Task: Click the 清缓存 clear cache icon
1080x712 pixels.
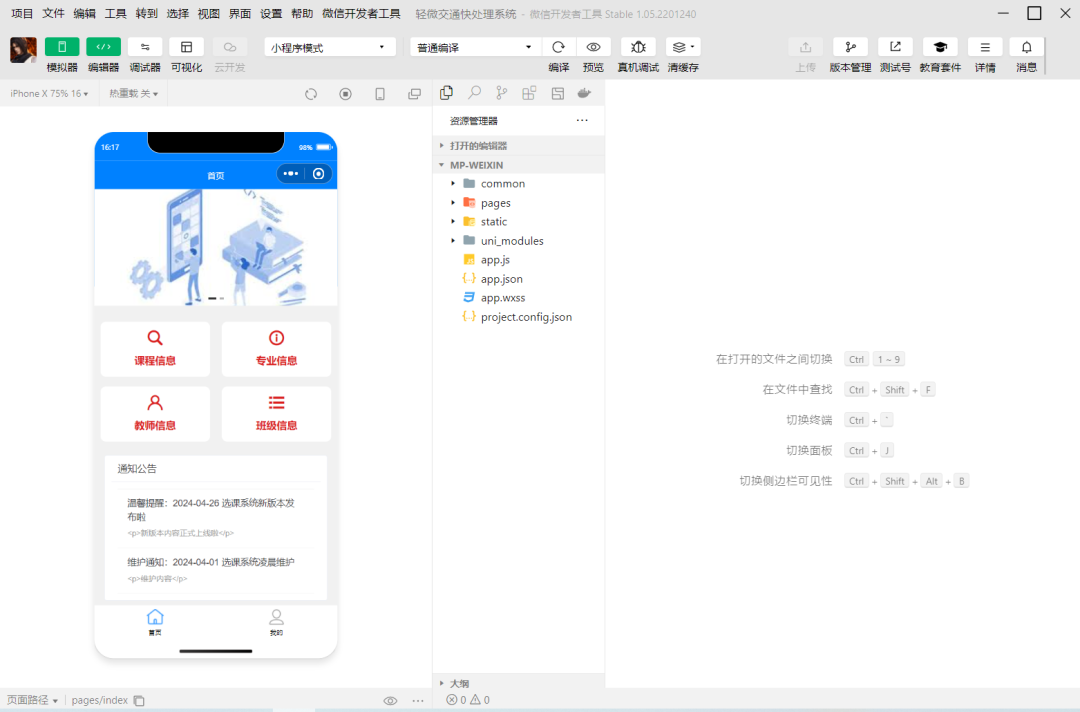Action: (680, 46)
